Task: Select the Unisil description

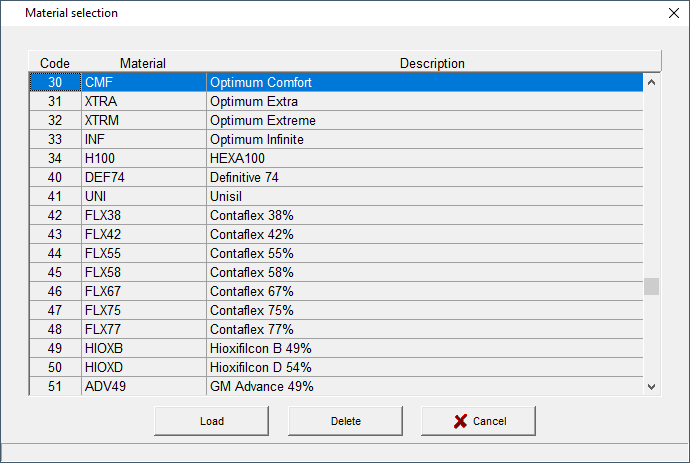Action: click(425, 196)
